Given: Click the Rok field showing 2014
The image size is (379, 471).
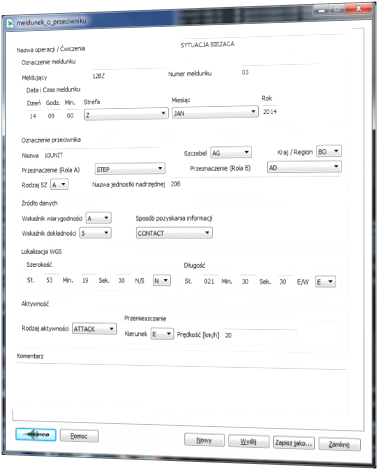Looking at the screenshot, I should click(270, 112).
